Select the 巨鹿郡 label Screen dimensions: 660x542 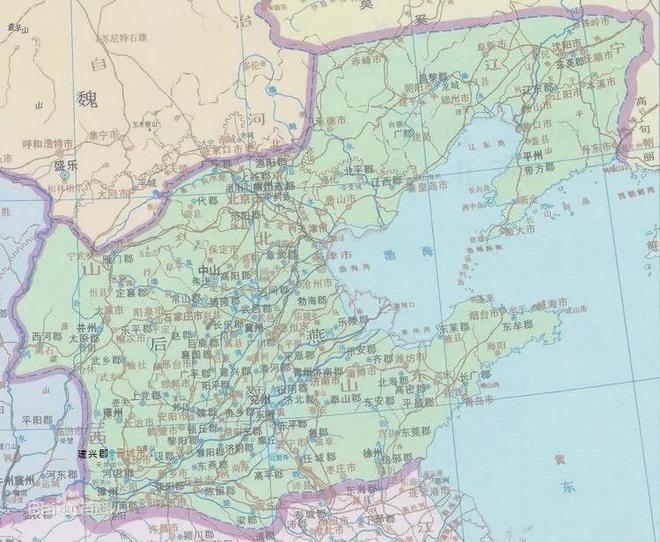(202, 343)
